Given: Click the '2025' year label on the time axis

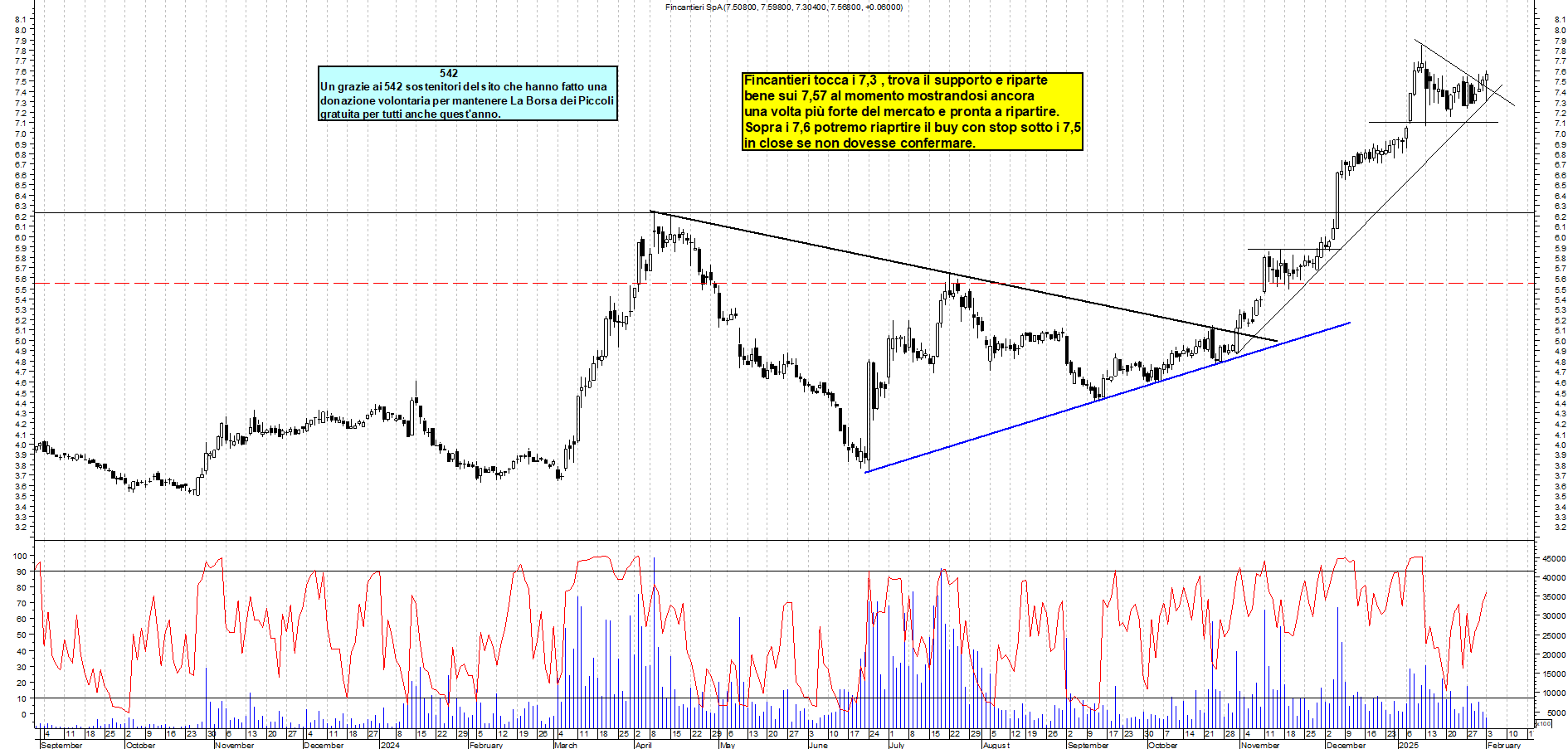Looking at the screenshot, I should (x=1408, y=745).
